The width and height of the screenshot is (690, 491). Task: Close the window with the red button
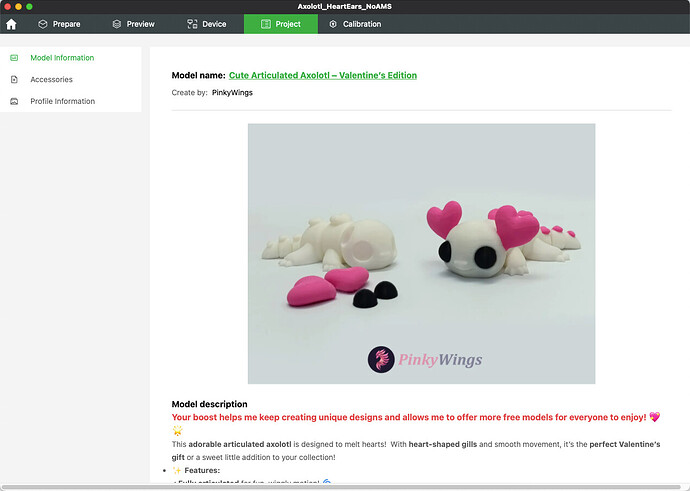coord(7,7)
